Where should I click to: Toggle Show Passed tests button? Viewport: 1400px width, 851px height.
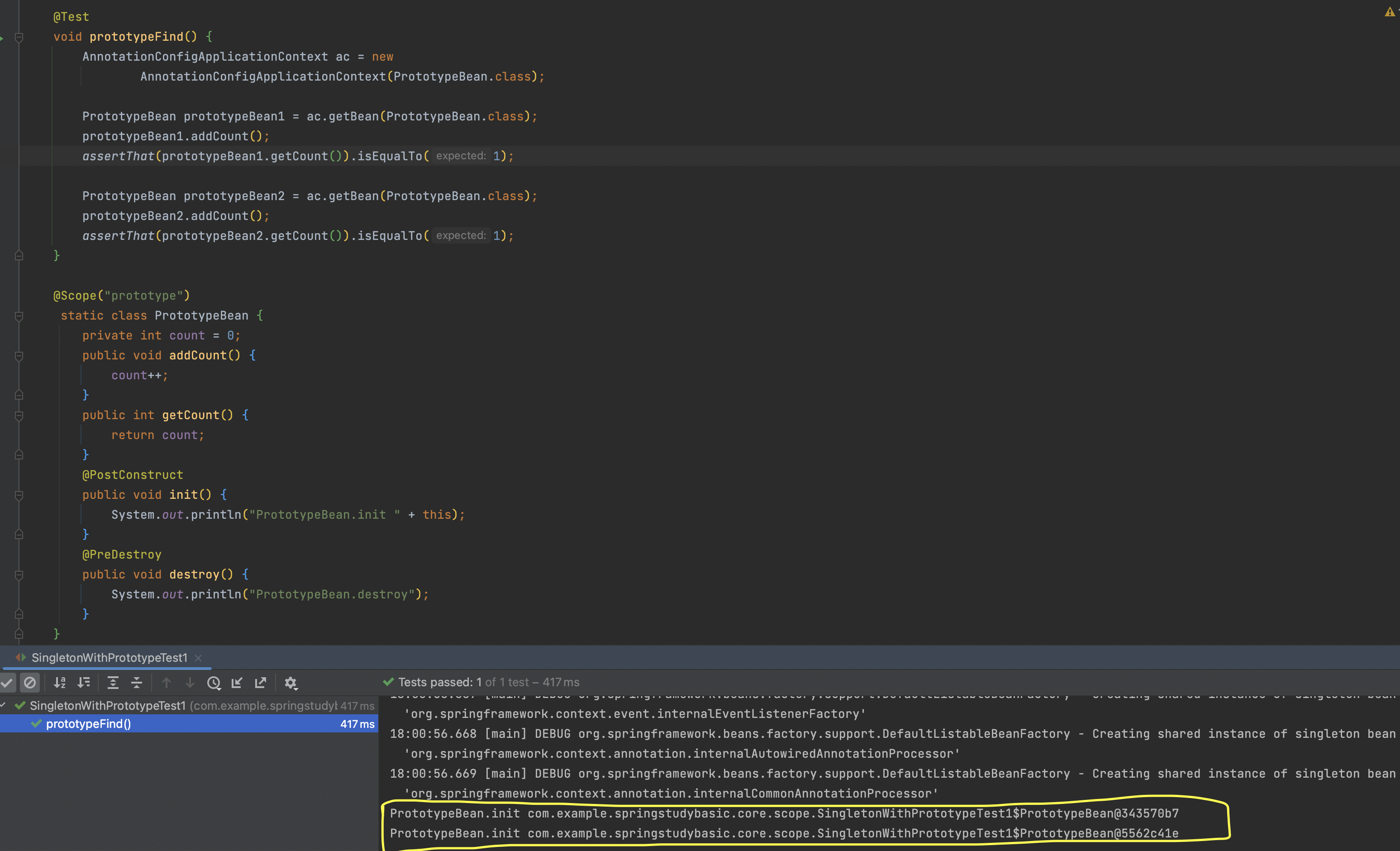(7, 682)
